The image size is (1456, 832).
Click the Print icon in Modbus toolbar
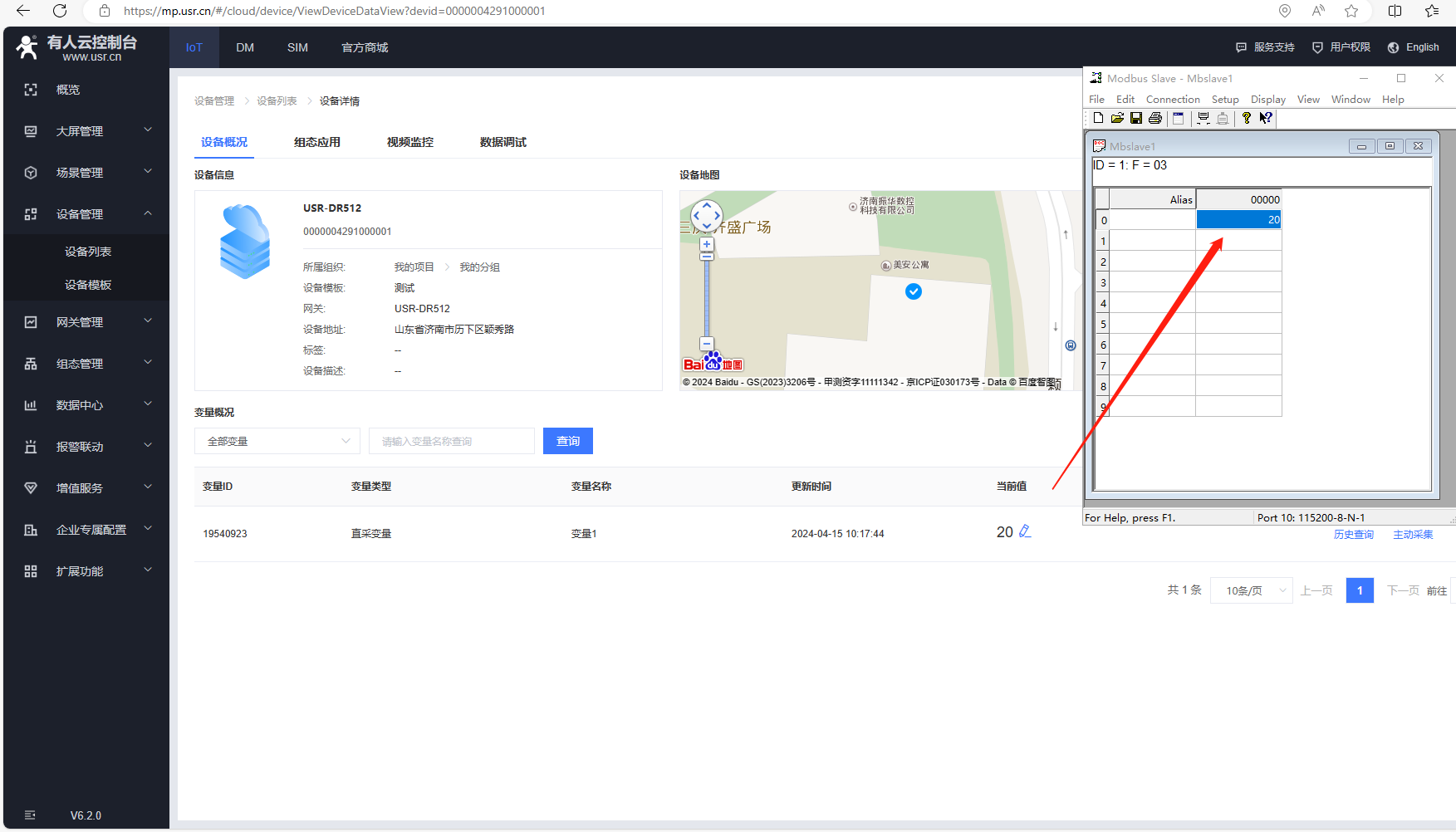[1155, 119]
